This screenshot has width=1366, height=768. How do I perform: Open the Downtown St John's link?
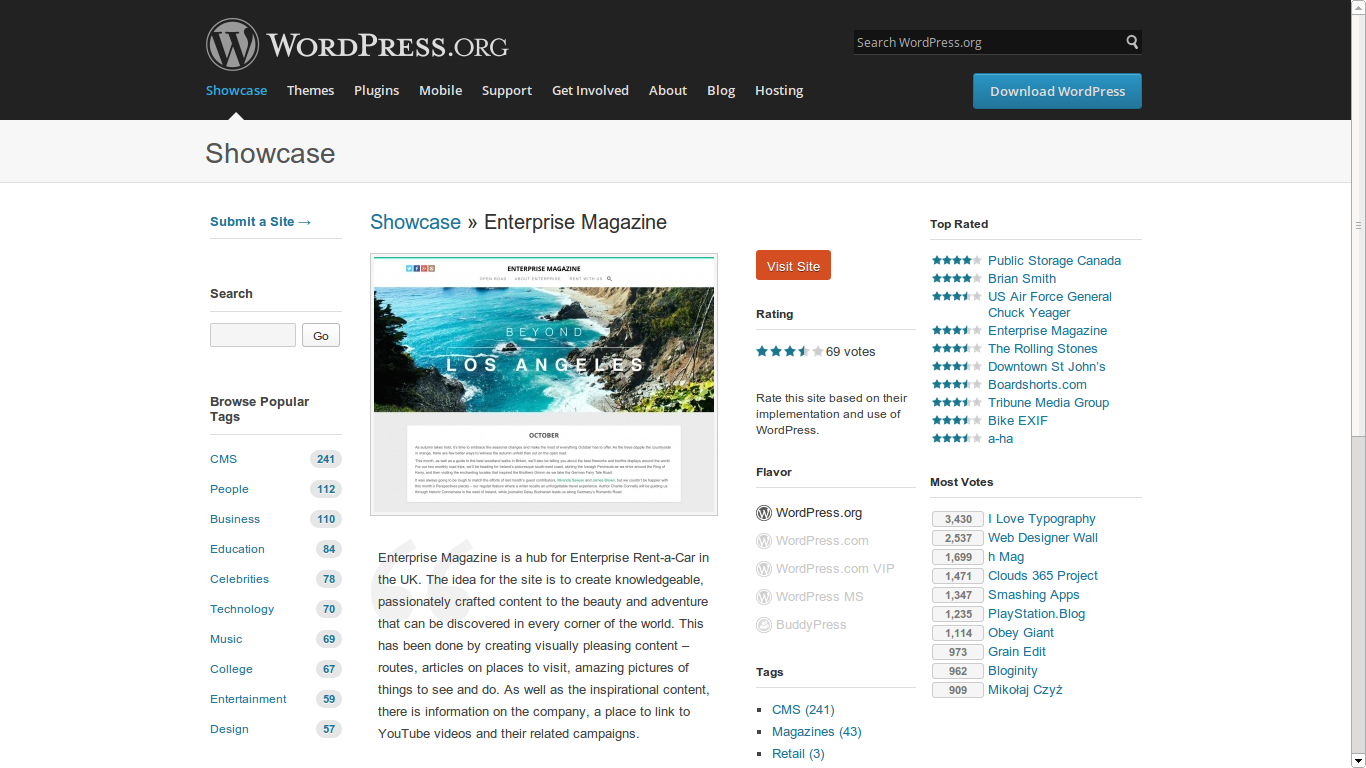click(1047, 367)
